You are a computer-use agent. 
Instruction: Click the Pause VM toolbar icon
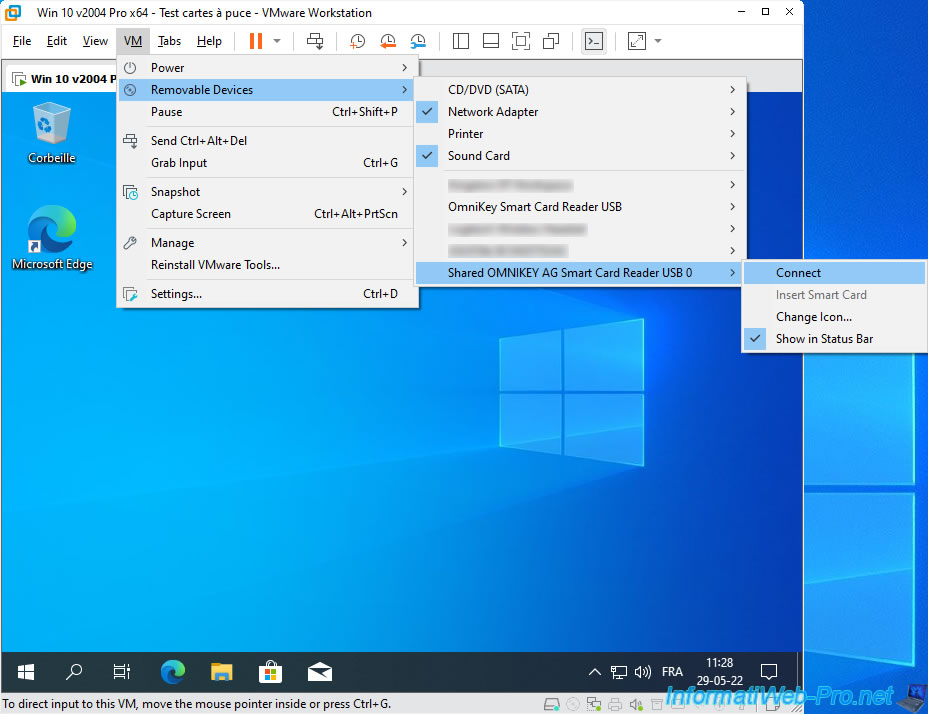click(256, 41)
